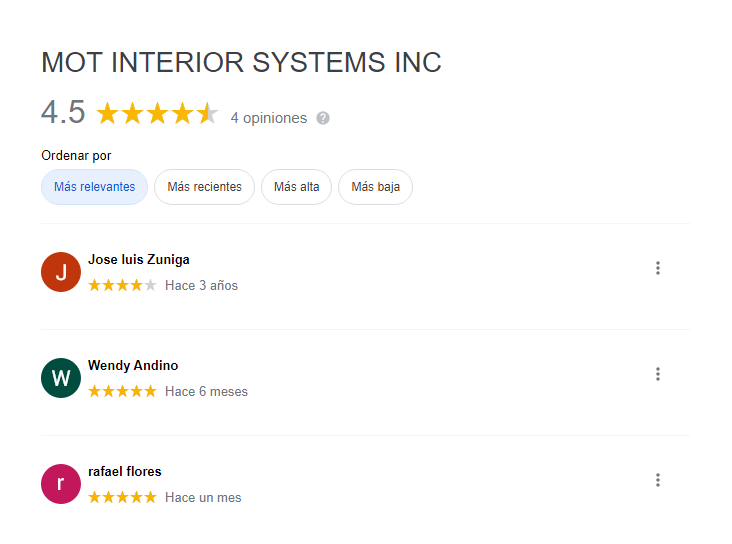Sort reviews by Más baja
This screenshot has width=732, height=544.
(375, 187)
